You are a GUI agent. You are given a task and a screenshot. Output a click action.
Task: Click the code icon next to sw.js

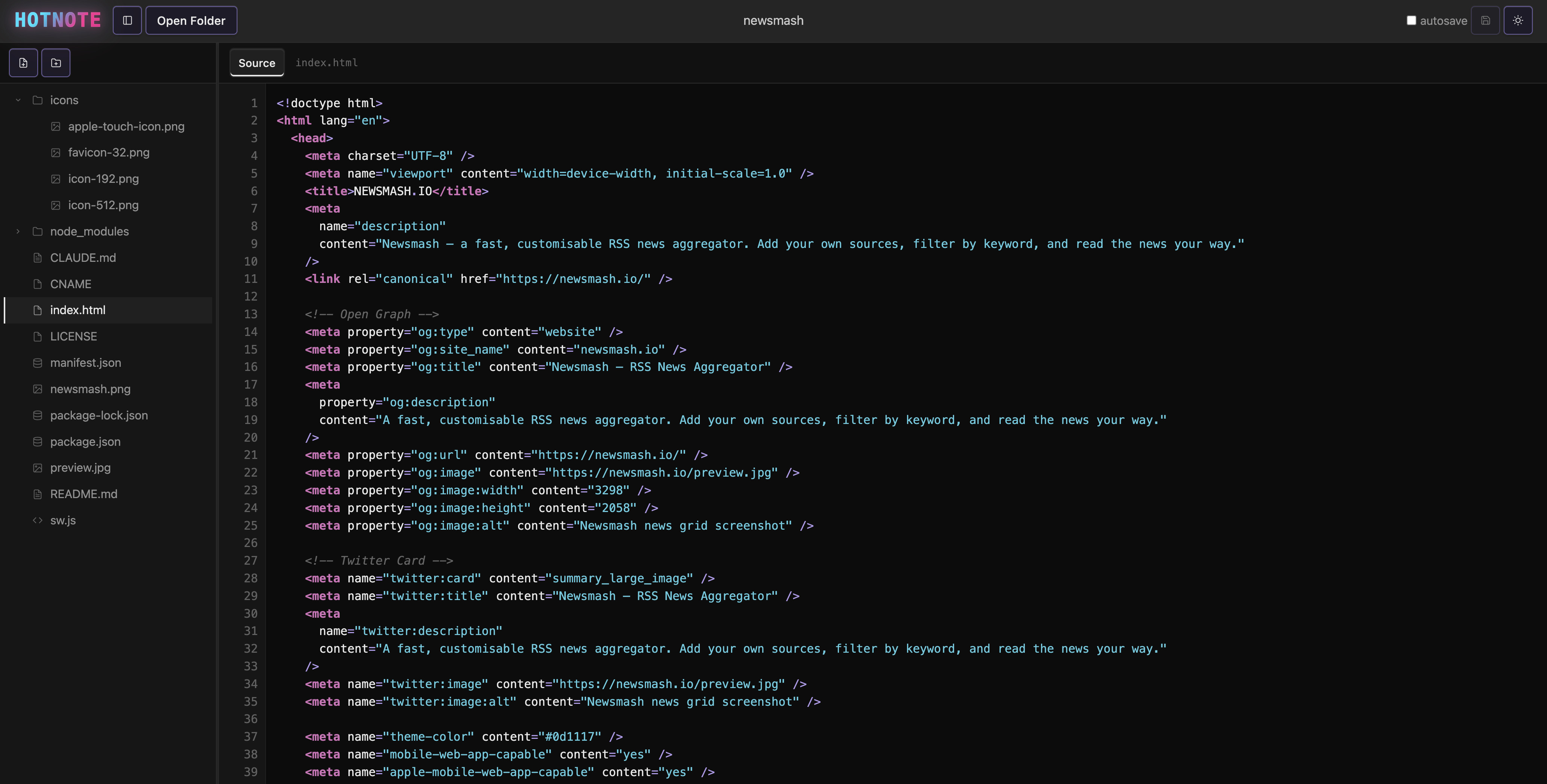[37, 520]
